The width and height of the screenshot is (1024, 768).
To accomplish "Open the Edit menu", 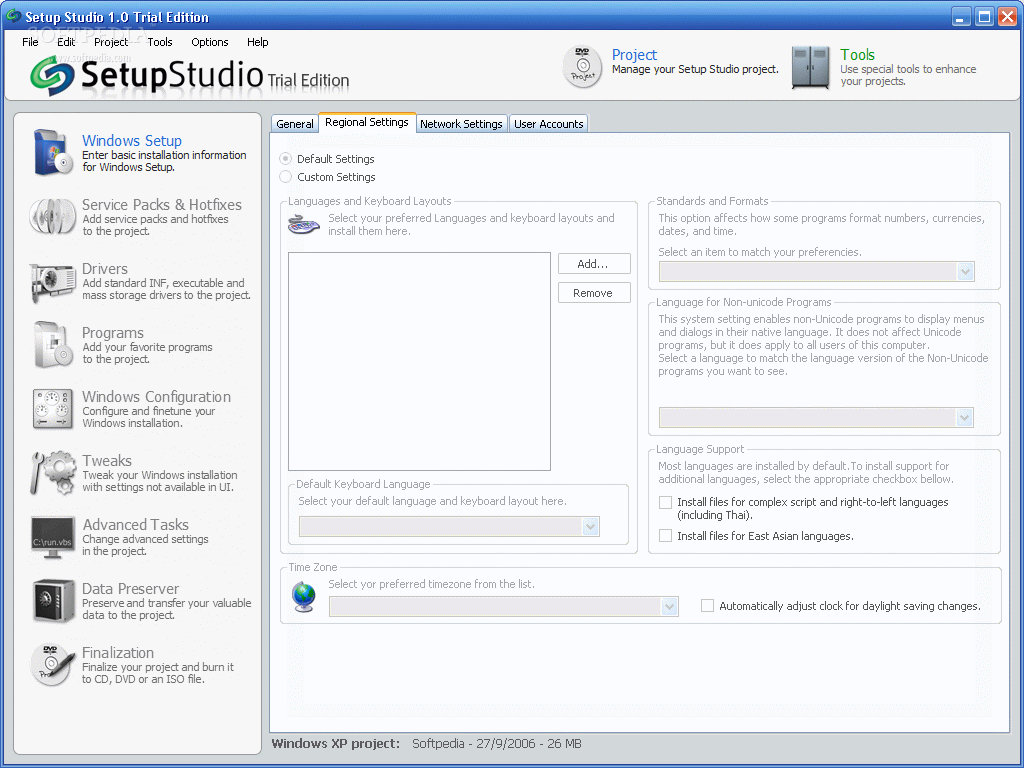I will pyautogui.click(x=66, y=42).
